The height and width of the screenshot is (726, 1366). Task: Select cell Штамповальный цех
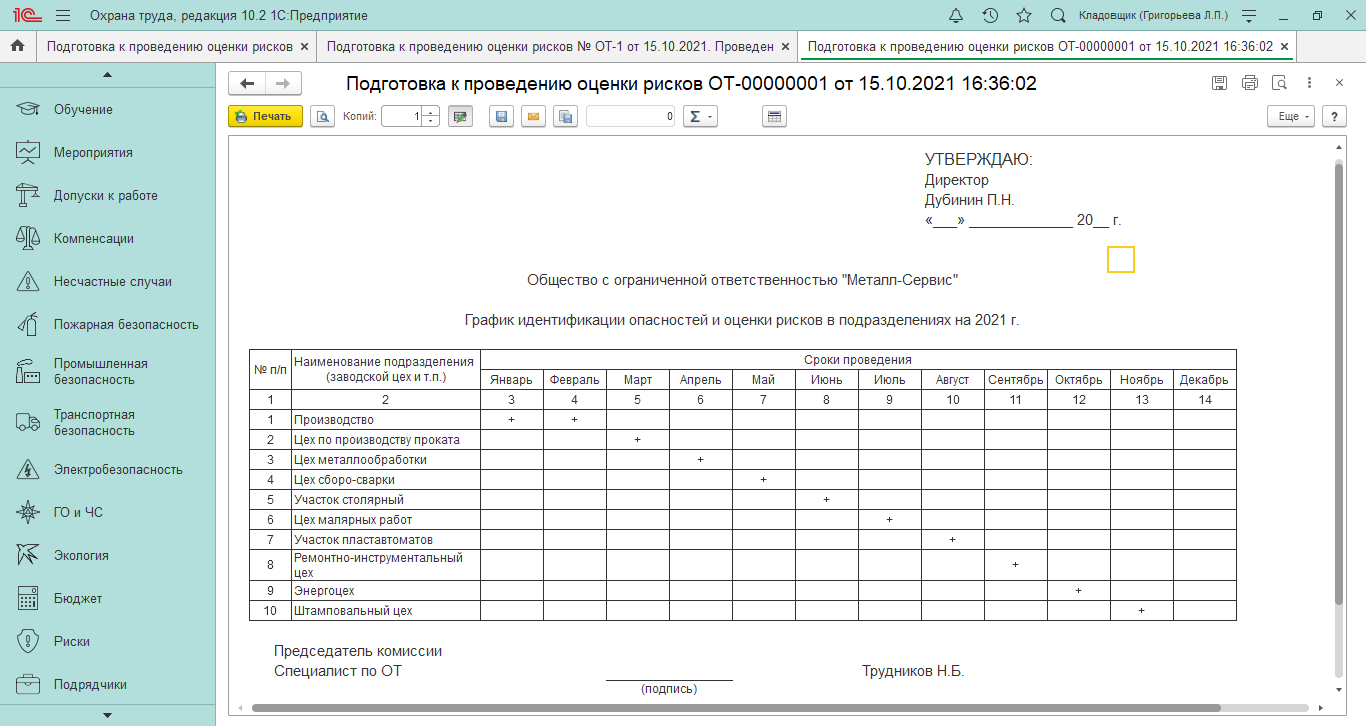[x=386, y=610]
